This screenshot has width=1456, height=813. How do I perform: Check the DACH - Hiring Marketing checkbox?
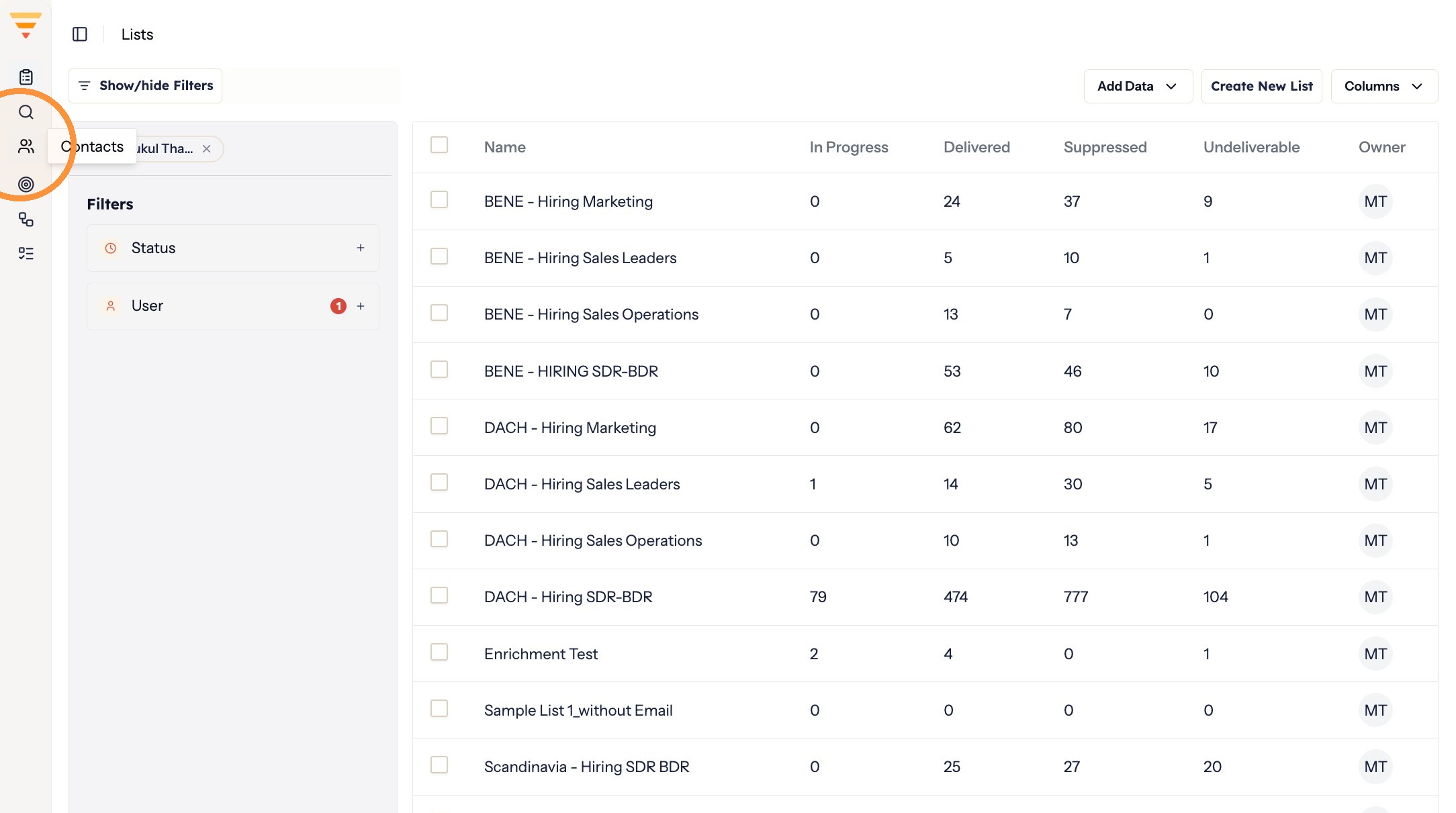439,426
